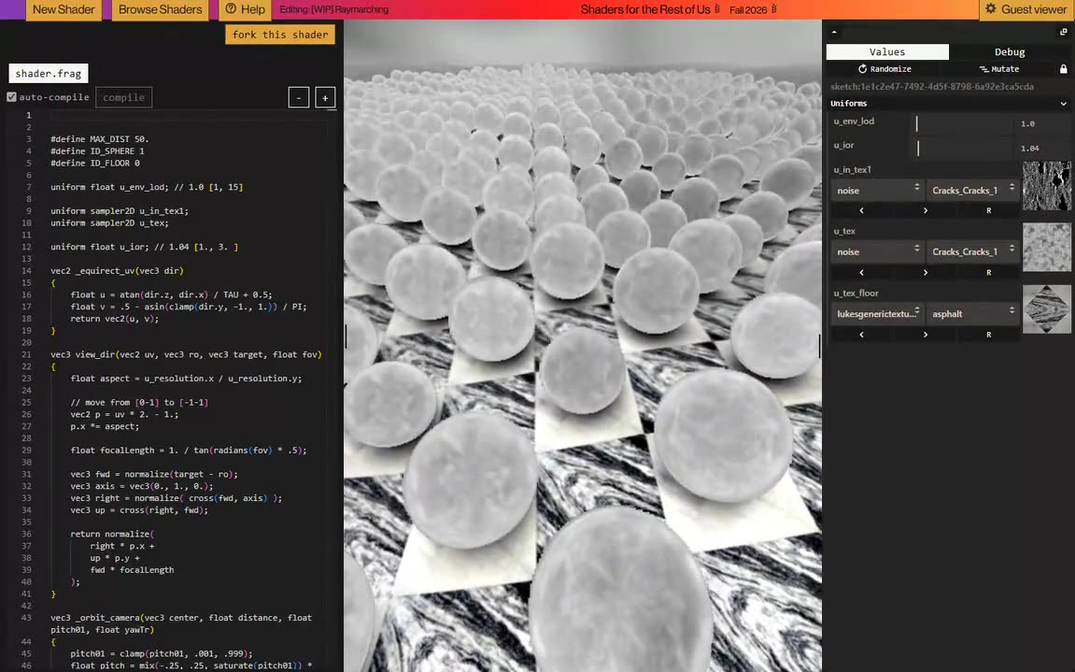The image size is (1075, 672).
Task: Click the raymarched spheres preview canvas
Action: [583, 346]
